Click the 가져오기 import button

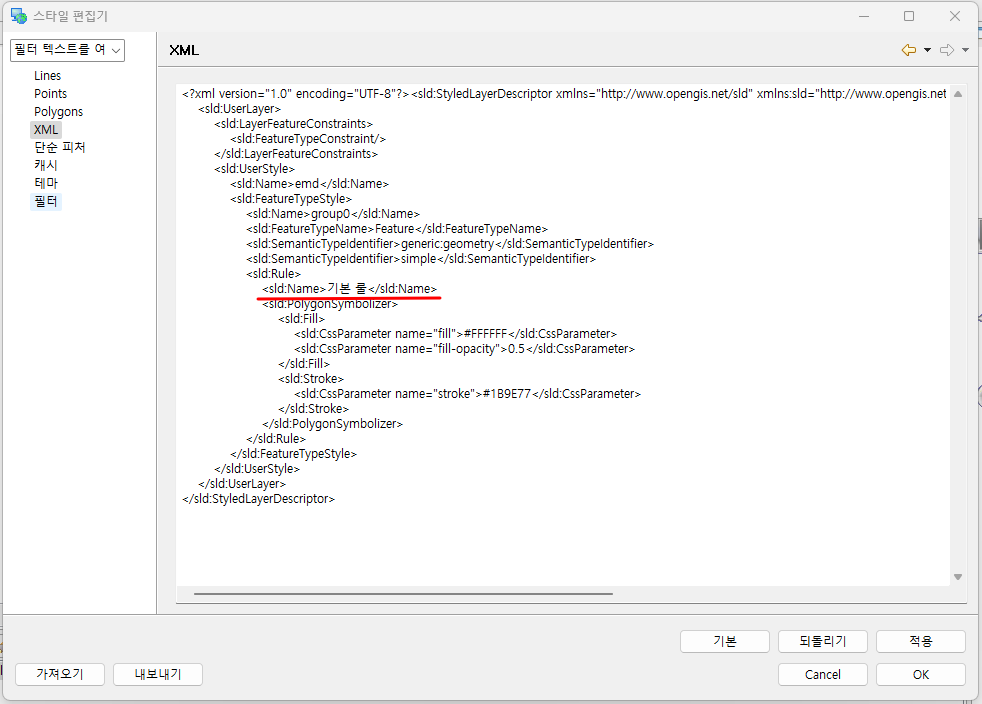59,674
